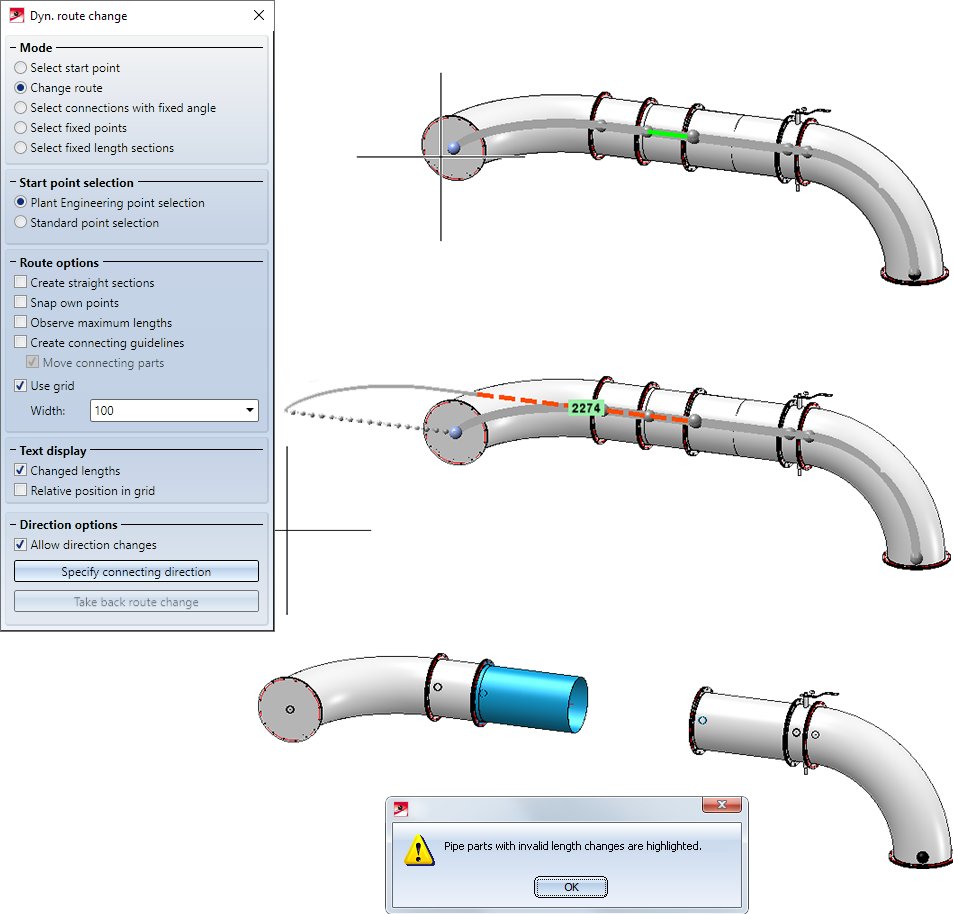
Task: Collapse the Mode section
Action: (13, 47)
